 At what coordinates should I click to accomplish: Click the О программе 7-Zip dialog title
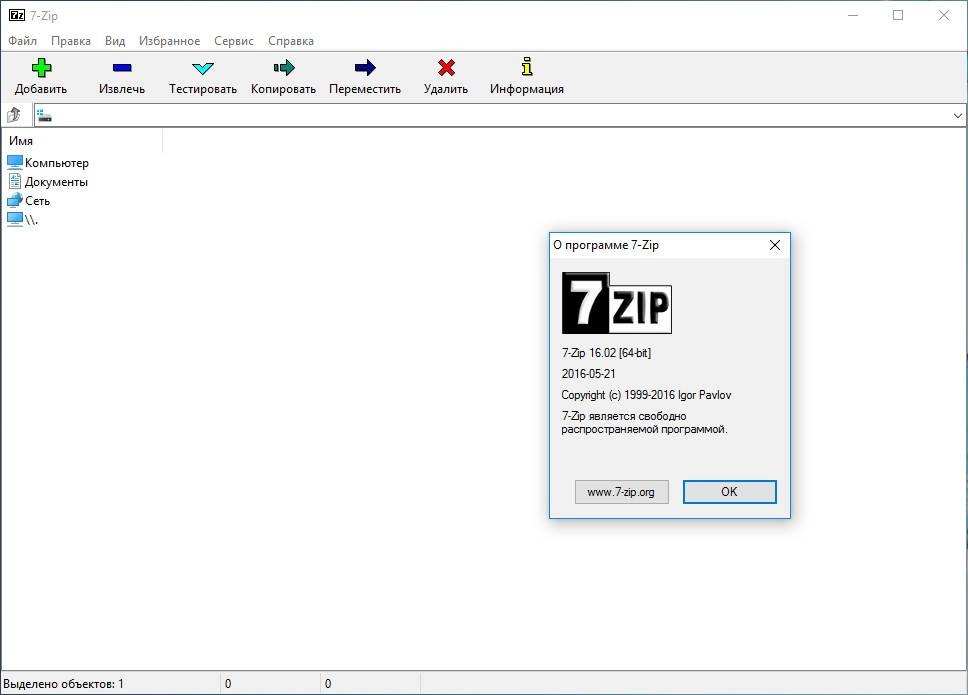[606, 245]
